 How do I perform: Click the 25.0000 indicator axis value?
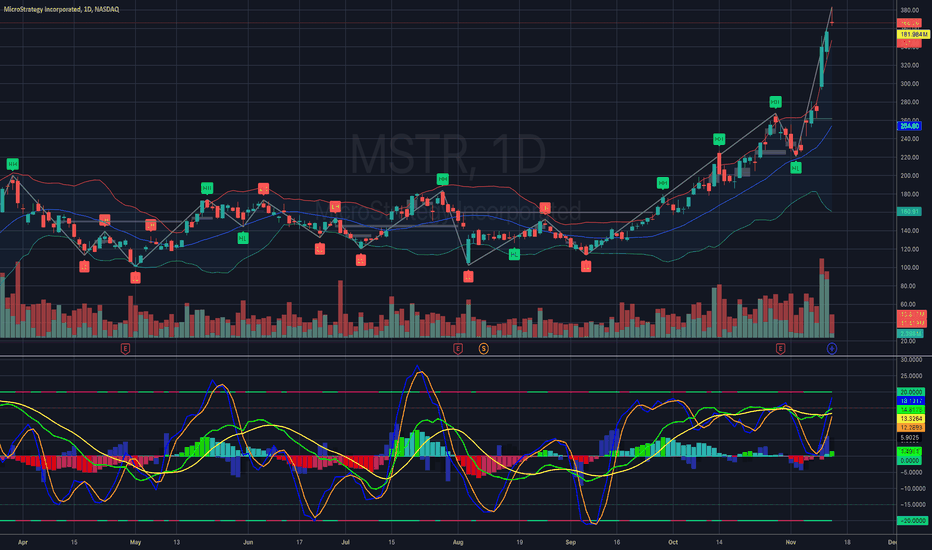[x=911, y=376]
